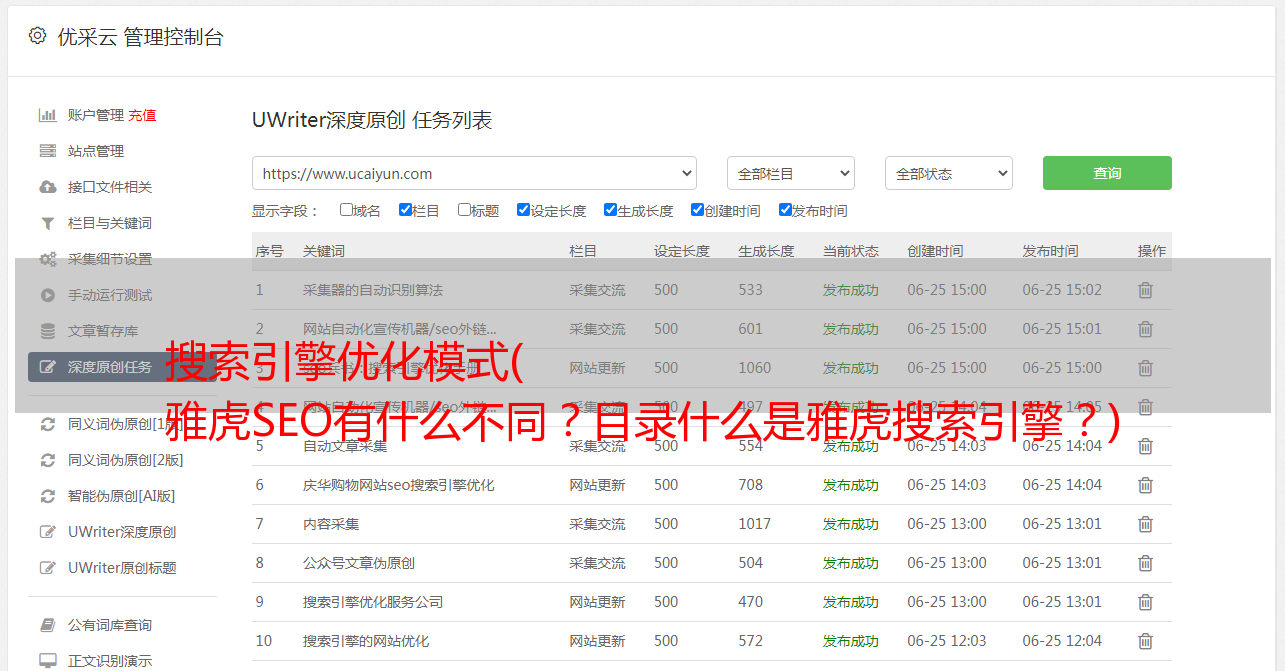The width and height of the screenshot is (1285, 671).
Task: Open 同义词伪原创[2版] menu item
Action: 125,460
